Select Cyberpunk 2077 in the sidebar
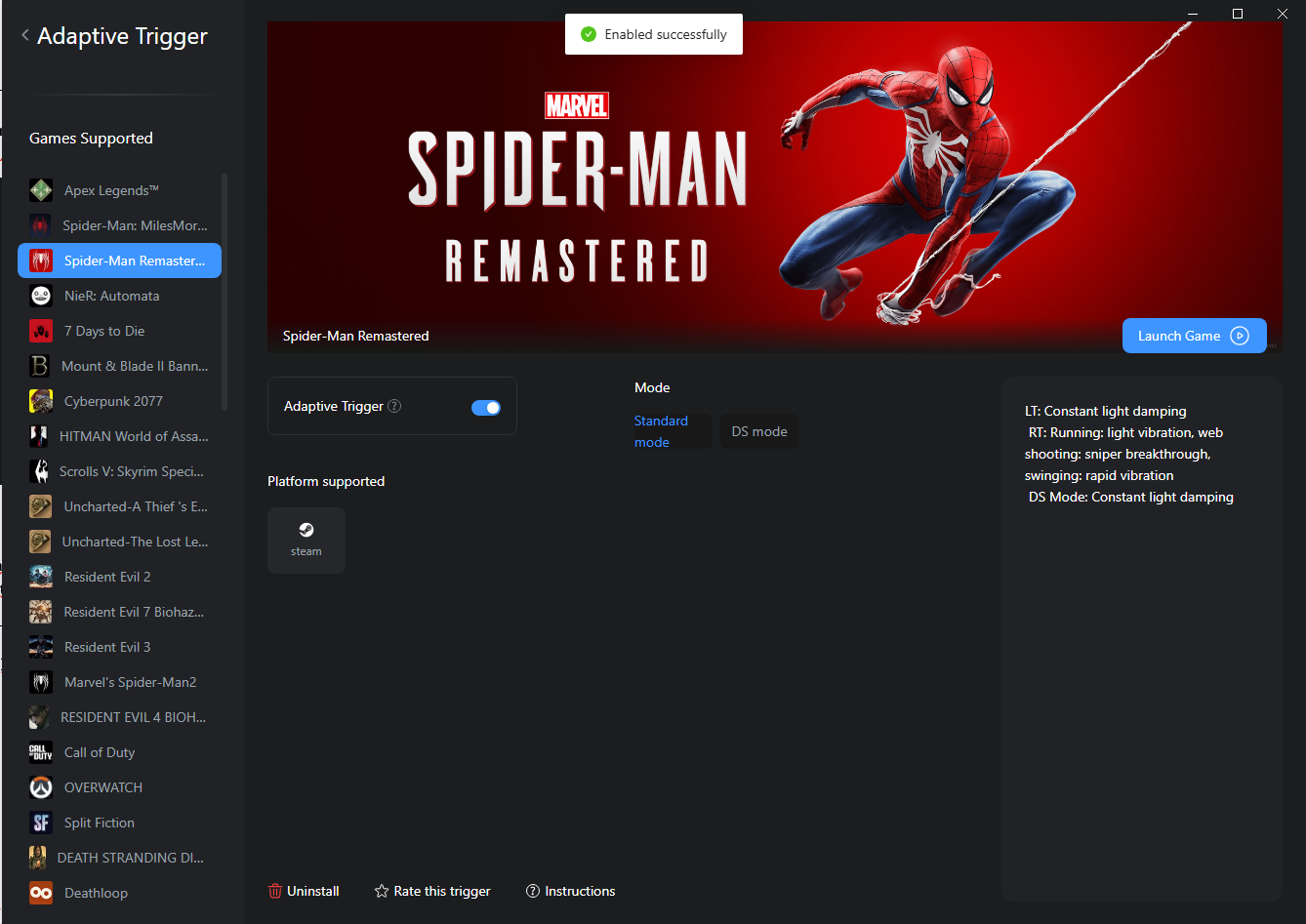1306x924 pixels. (119, 401)
